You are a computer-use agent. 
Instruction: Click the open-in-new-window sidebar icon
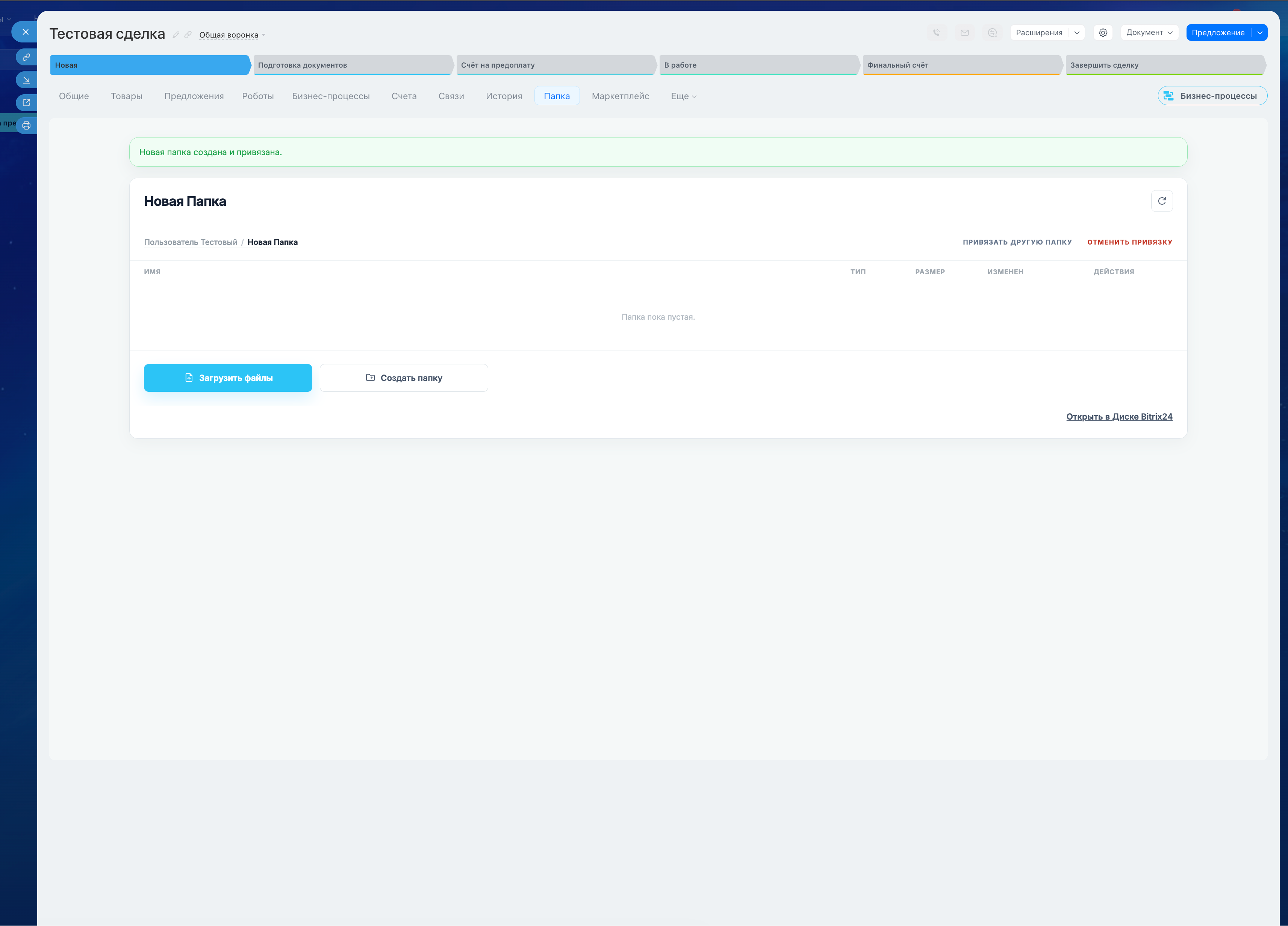pos(26,103)
